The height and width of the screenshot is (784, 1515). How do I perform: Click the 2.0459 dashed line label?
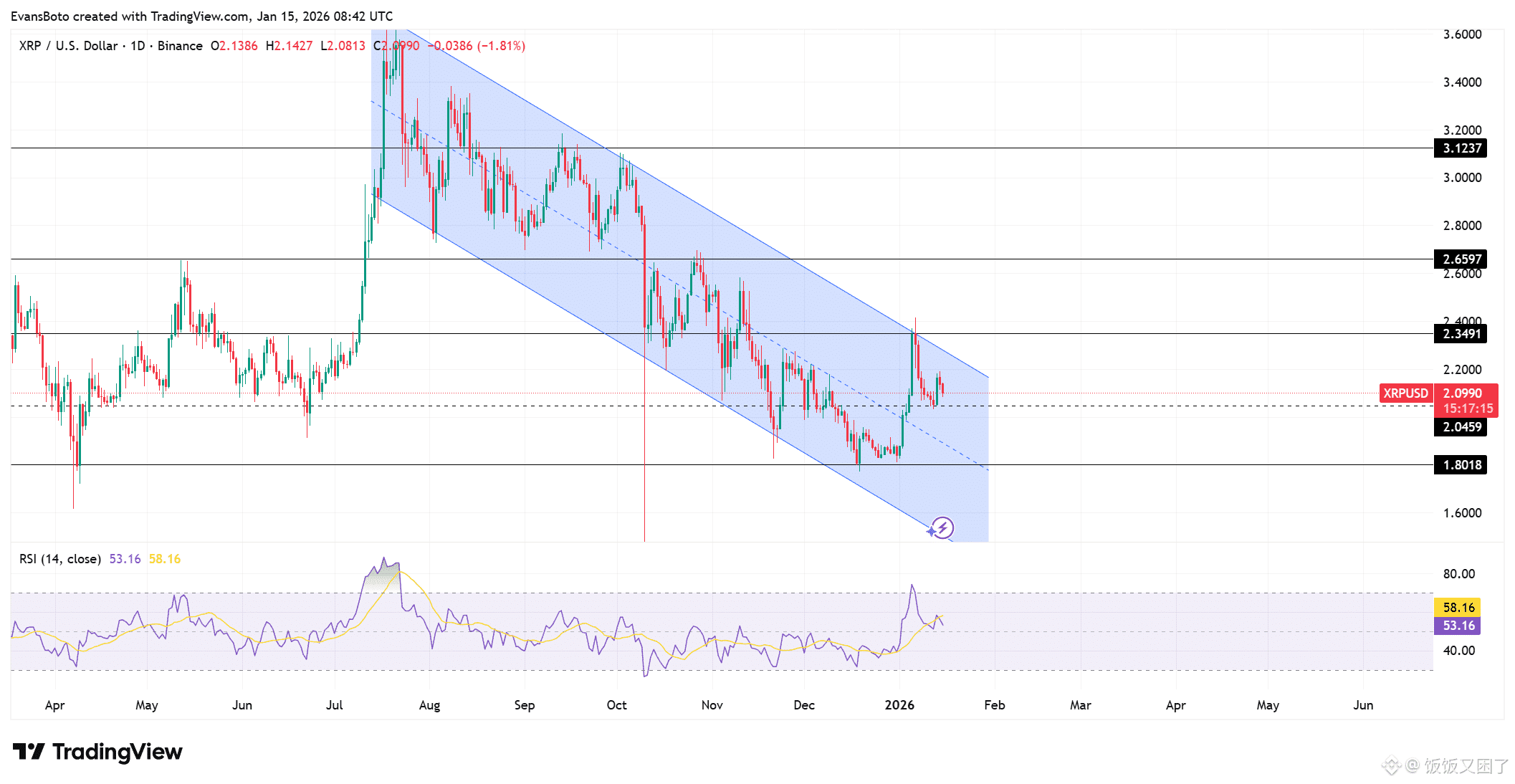(x=1461, y=427)
